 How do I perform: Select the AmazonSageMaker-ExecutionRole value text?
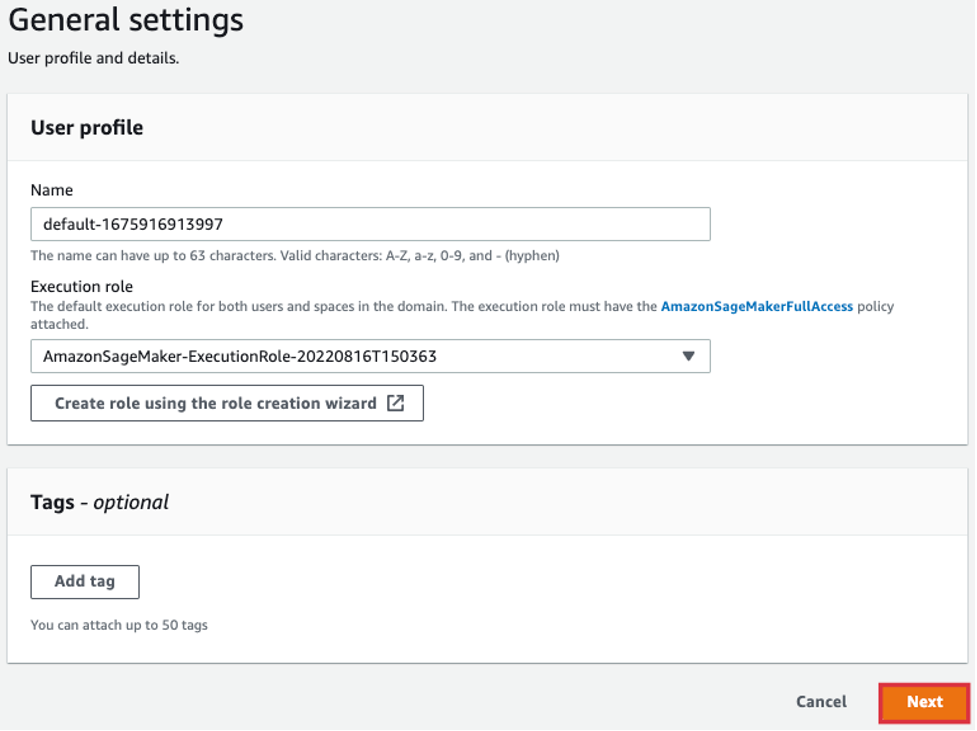[x=240, y=356]
